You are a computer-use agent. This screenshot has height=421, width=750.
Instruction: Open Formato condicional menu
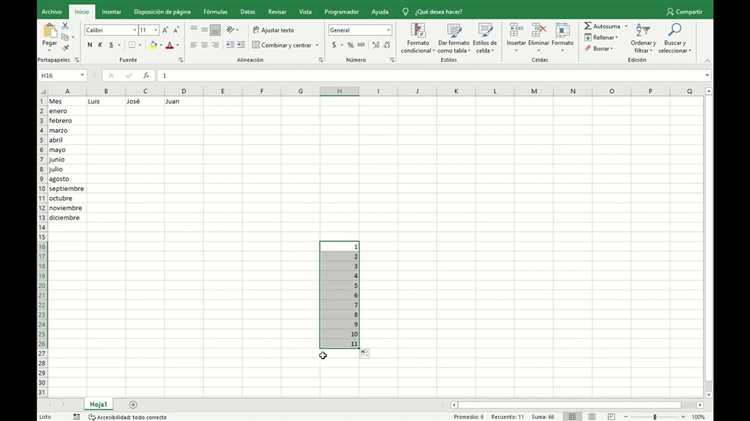coord(418,38)
